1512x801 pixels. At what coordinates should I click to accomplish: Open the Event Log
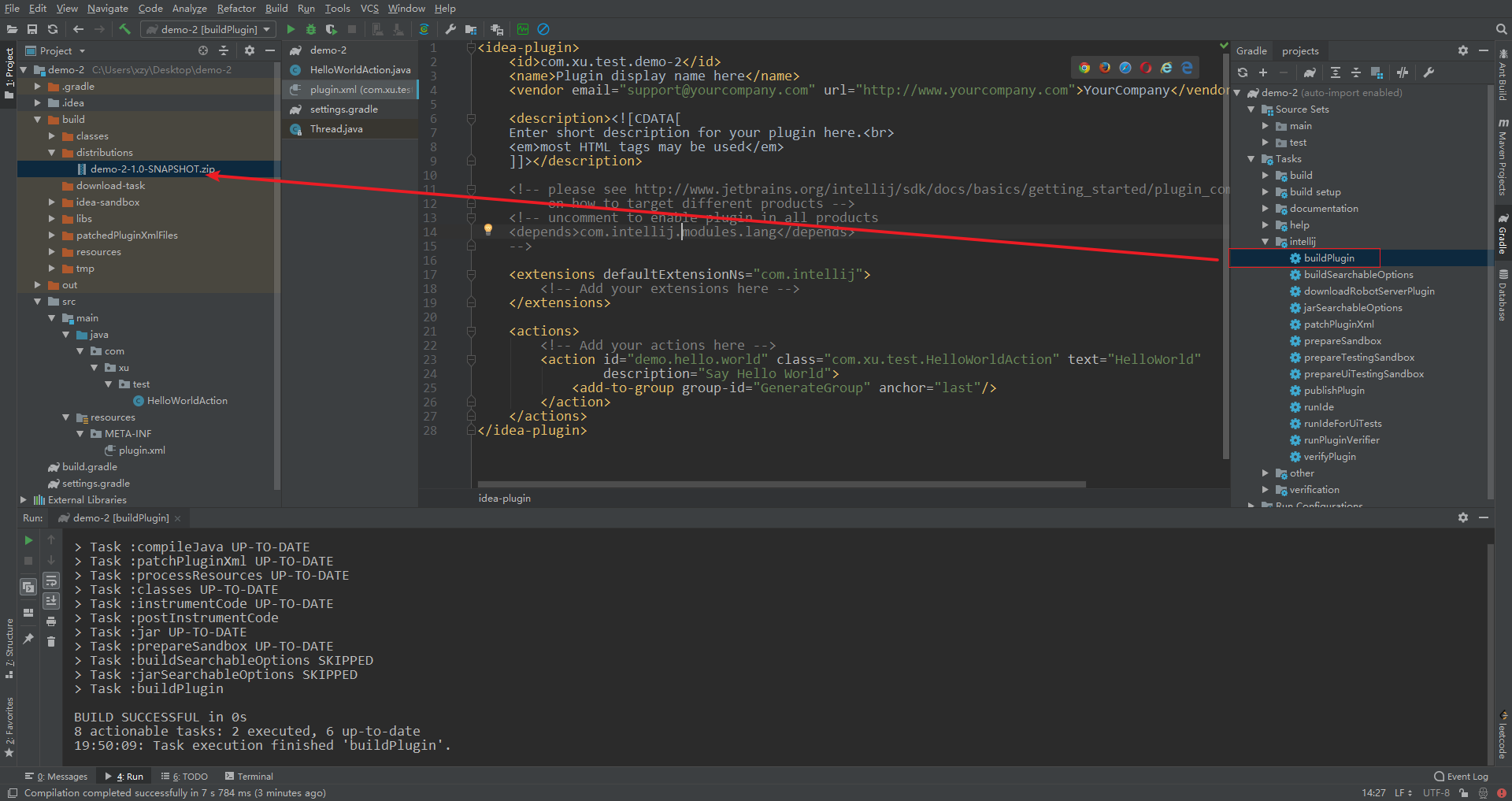coord(1462,776)
